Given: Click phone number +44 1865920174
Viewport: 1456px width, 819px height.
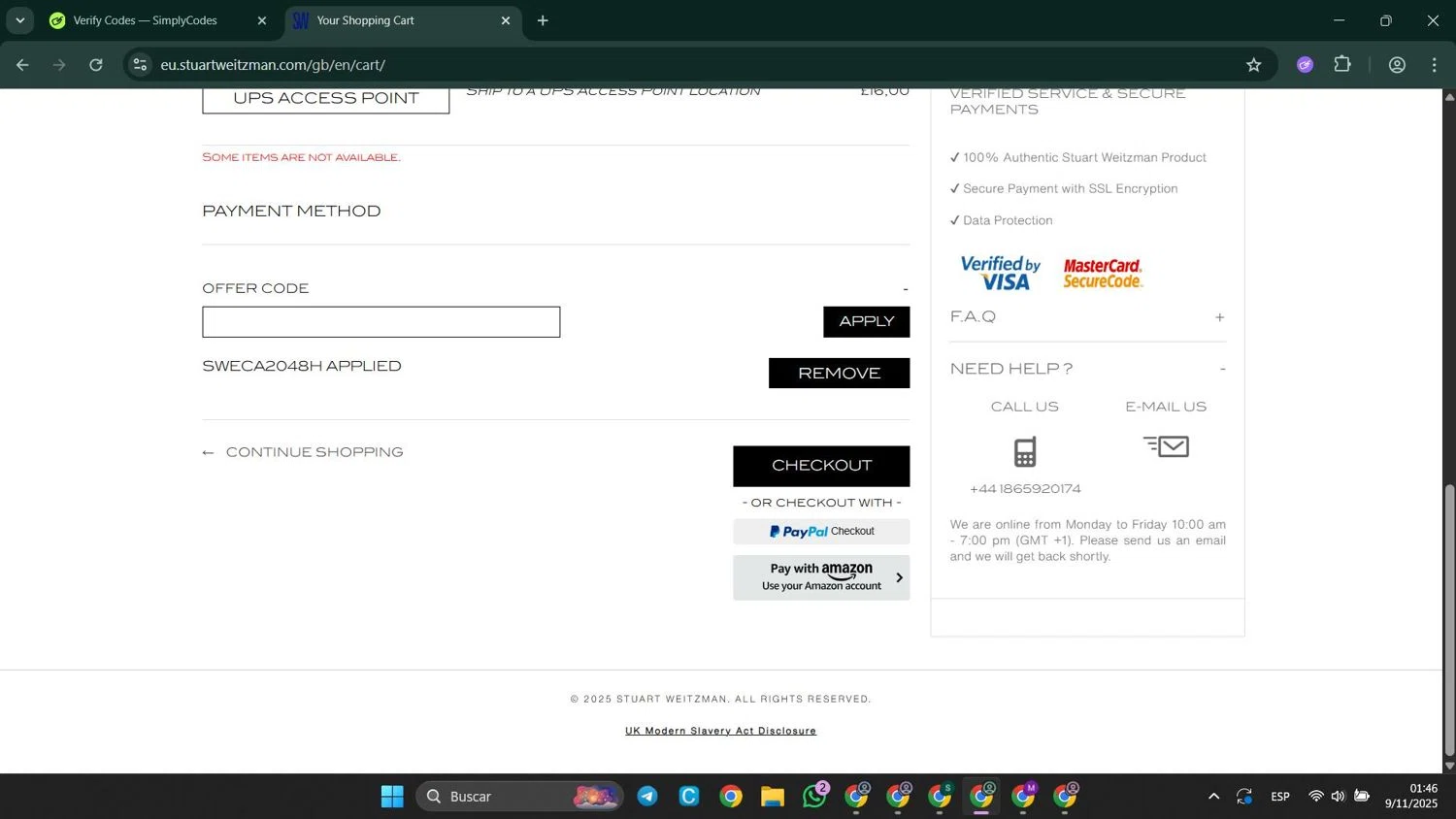Looking at the screenshot, I should pyautogui.click(x=1025, y=489).
